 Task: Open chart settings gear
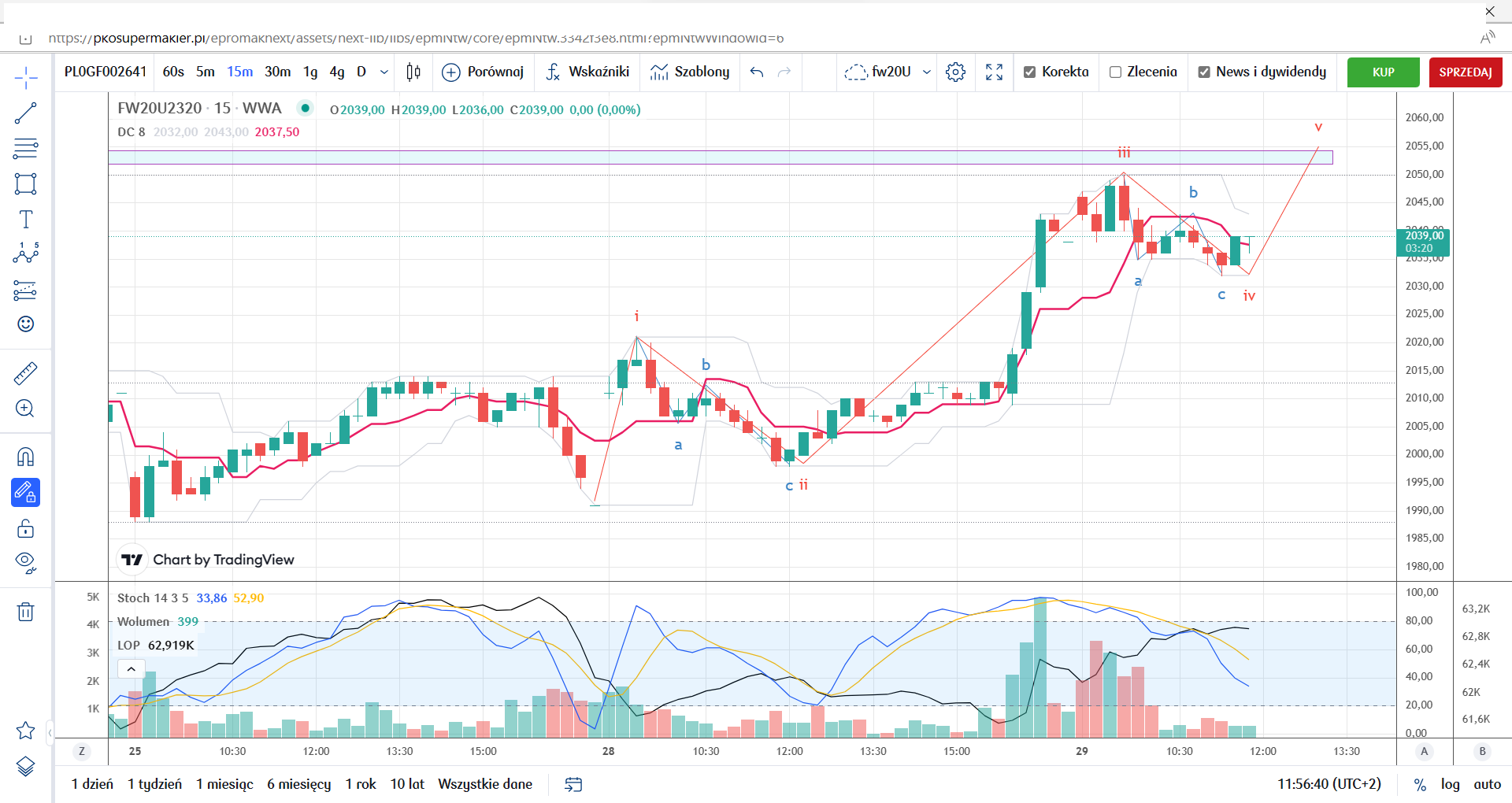pos(955,72)
